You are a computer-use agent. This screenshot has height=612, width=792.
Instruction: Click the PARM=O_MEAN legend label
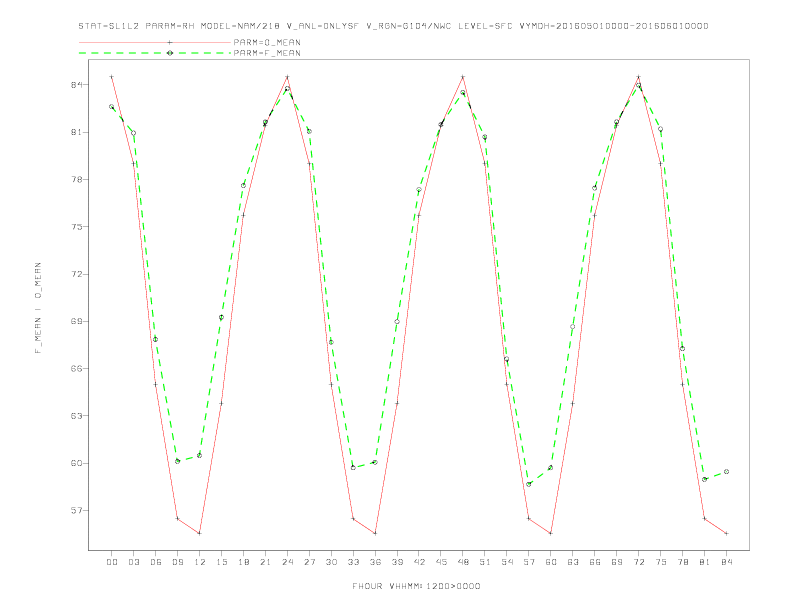(x=267, y=42)
